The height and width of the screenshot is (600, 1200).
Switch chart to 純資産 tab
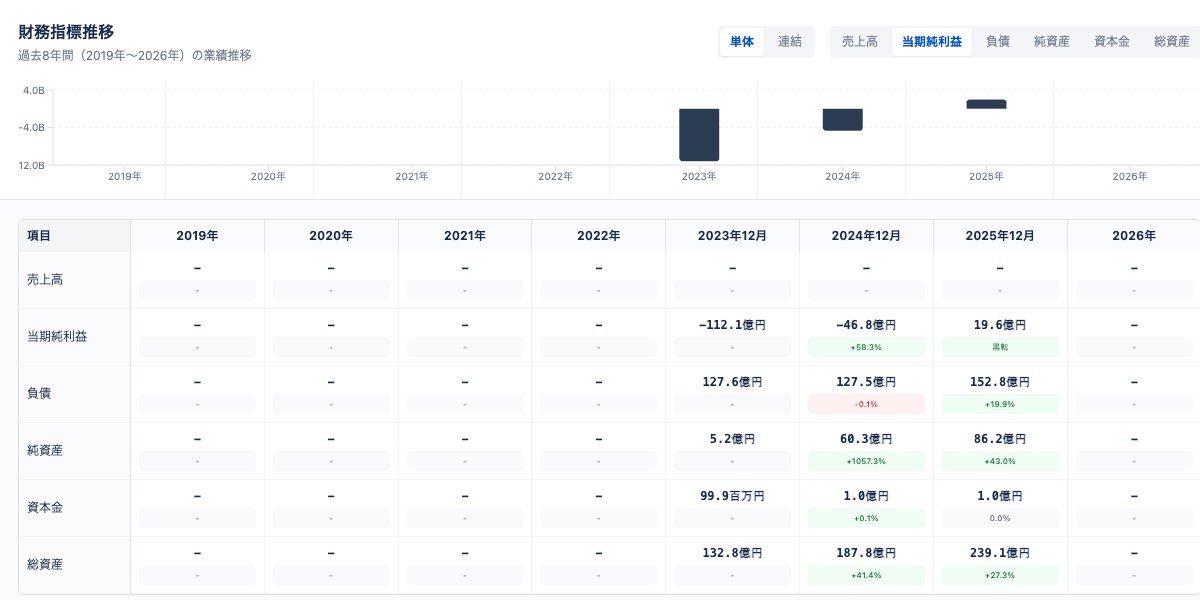(1052, 42)
